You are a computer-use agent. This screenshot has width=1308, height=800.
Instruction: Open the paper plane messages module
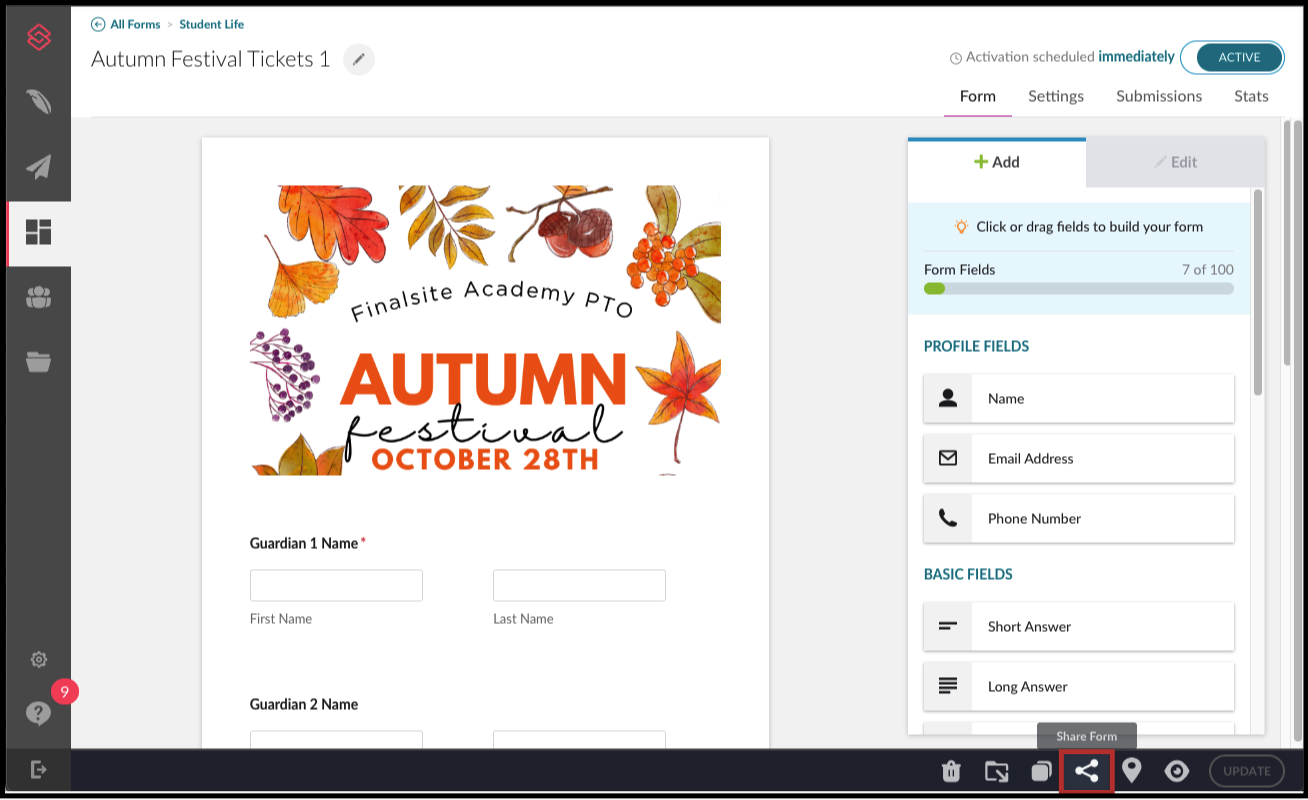[x=39, y=167]
